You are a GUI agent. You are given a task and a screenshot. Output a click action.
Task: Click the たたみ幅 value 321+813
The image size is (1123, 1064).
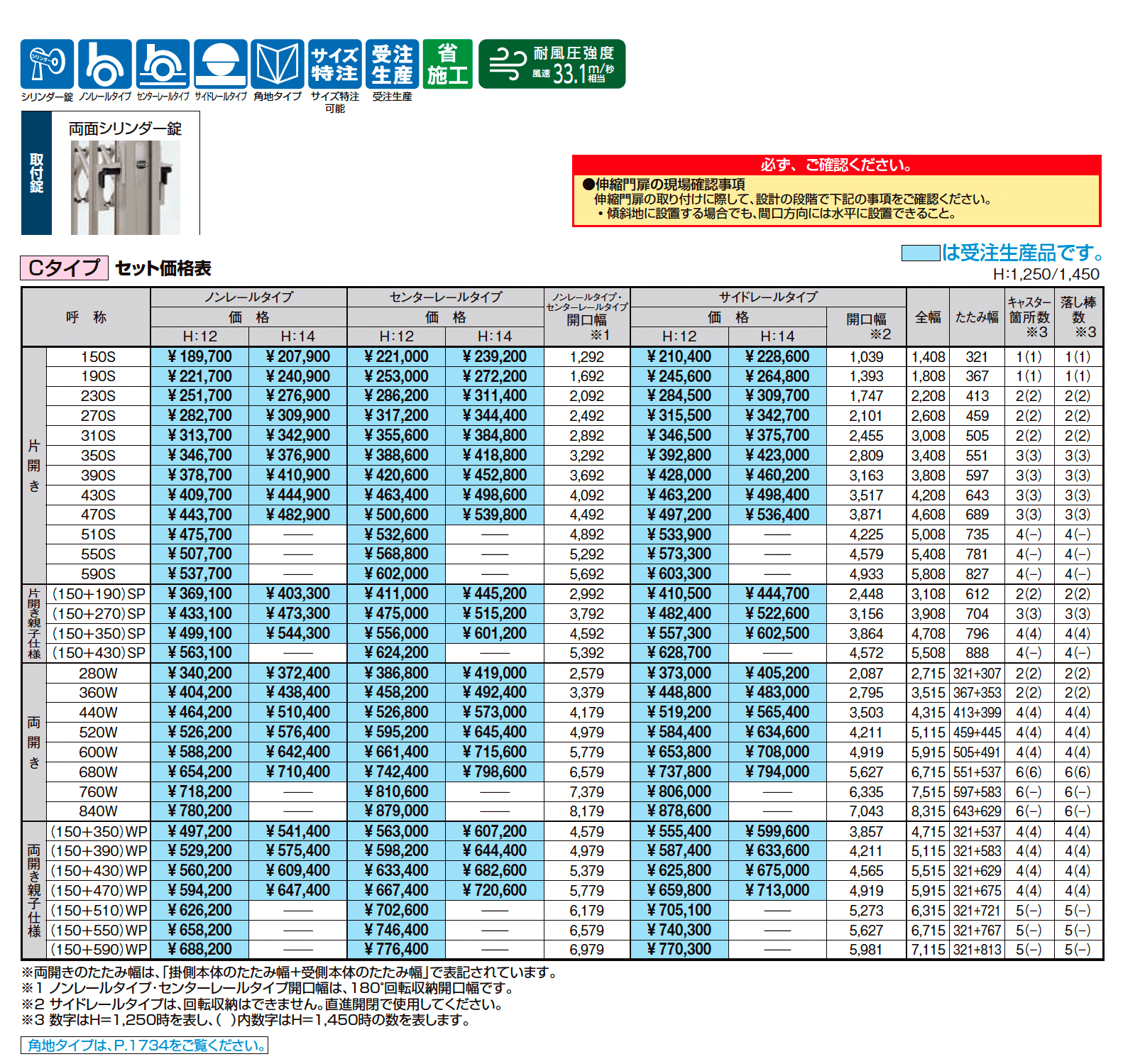(977, 950)
